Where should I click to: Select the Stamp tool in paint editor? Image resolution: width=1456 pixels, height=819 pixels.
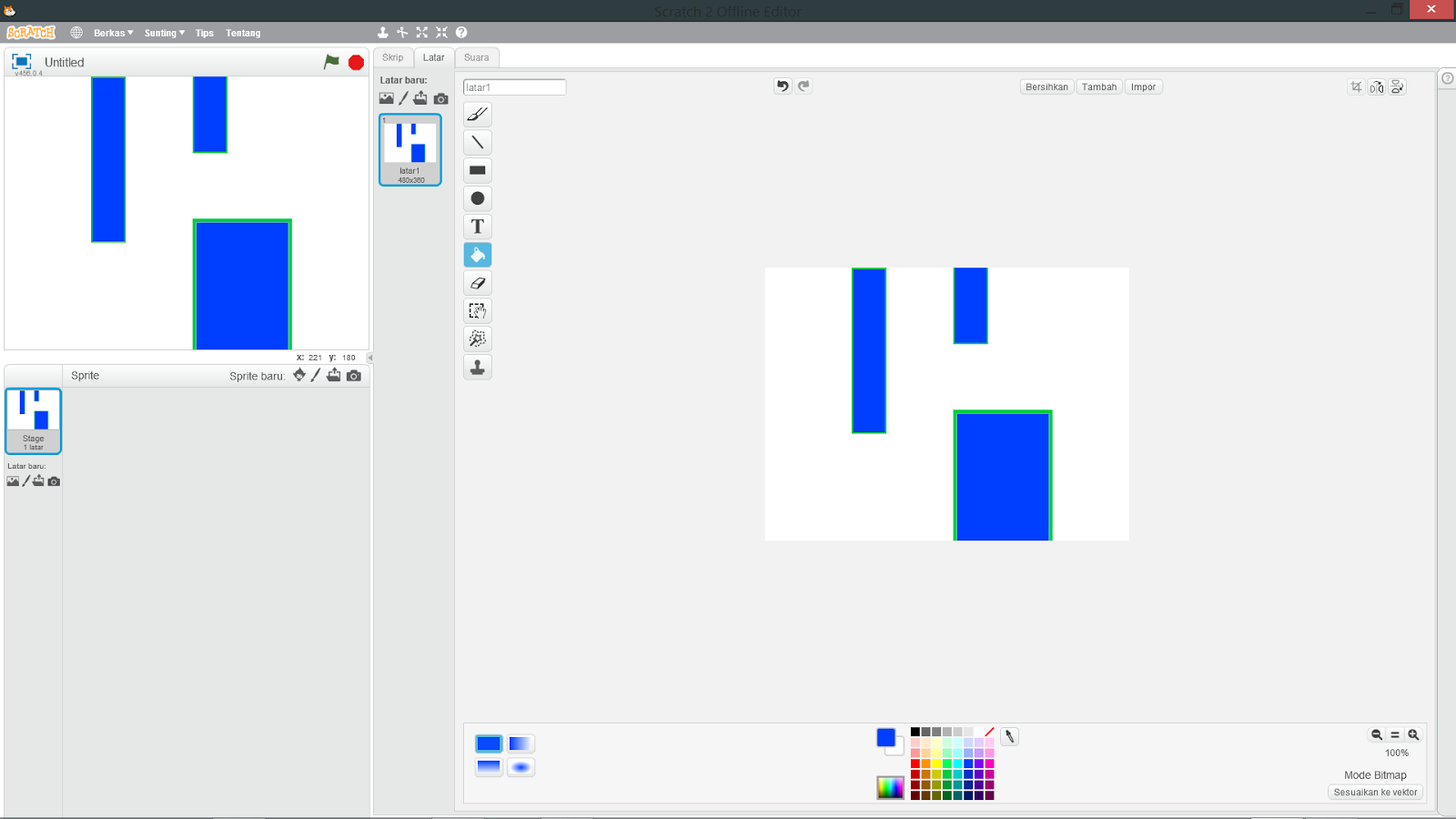tap(477, 367)
